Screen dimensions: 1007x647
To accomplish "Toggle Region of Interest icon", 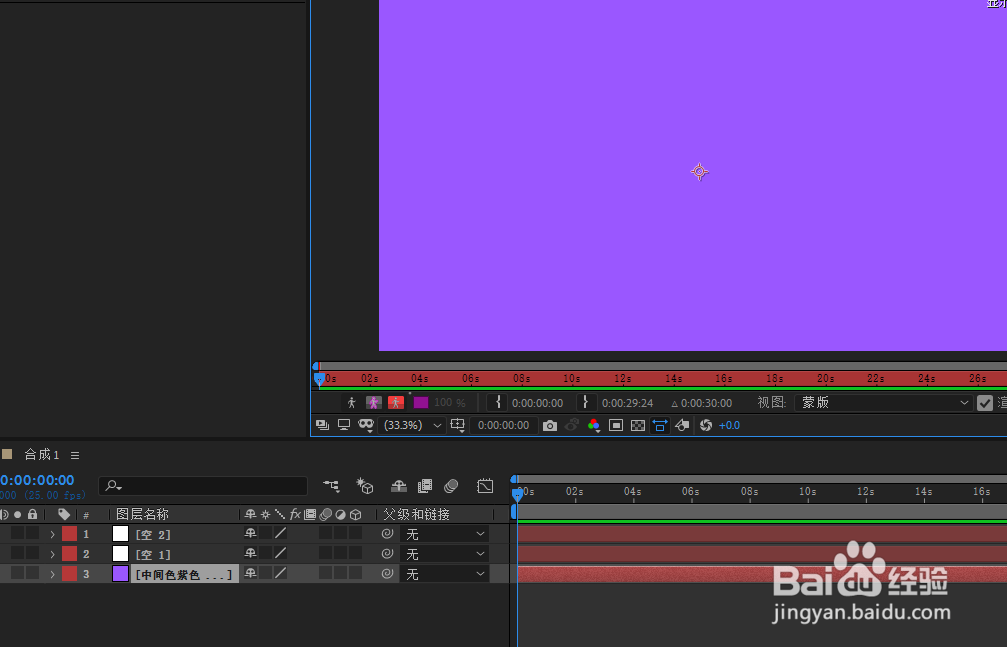I will pyautogui.click(x=616, y=425).
